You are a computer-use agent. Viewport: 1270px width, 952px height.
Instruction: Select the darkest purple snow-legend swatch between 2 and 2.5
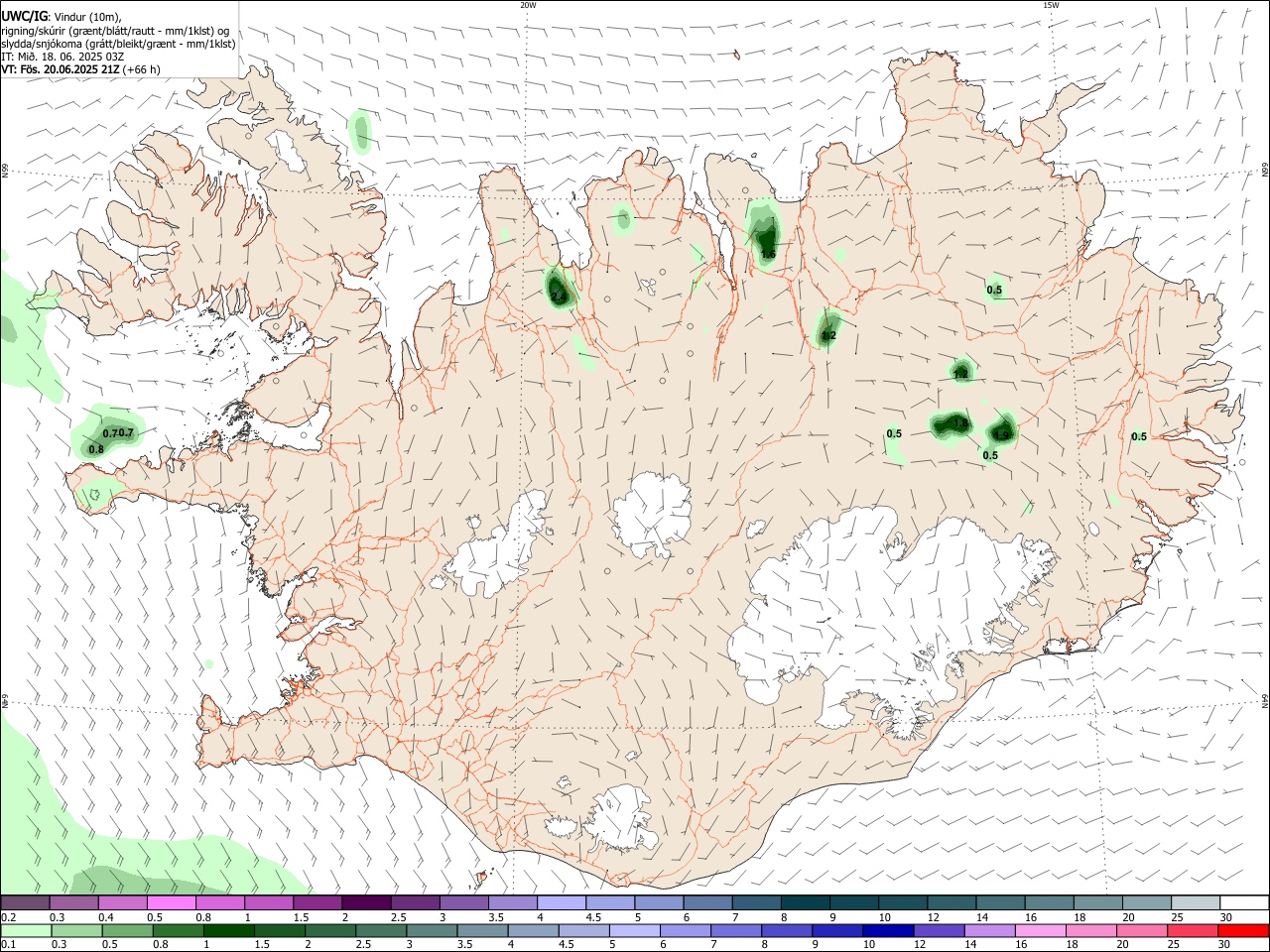[x=366, y=902]
